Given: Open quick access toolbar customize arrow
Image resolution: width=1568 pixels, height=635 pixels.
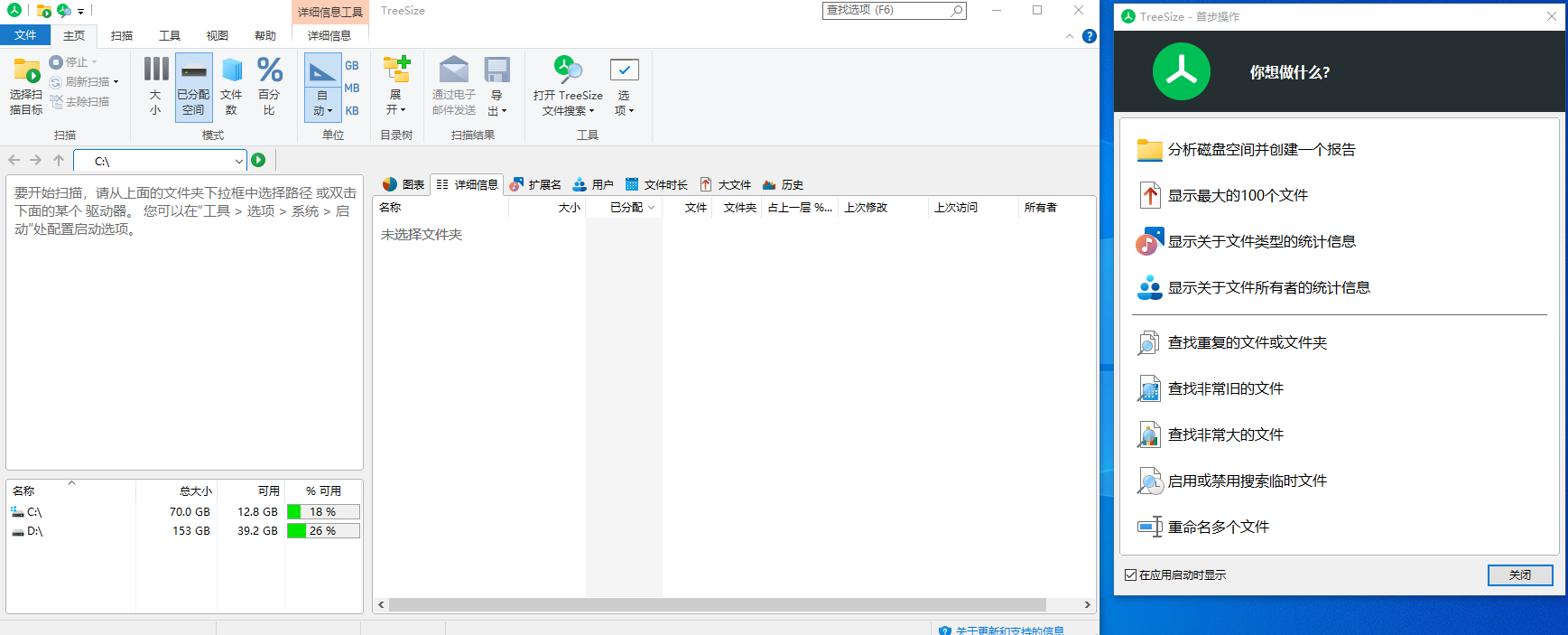Looking at the screenshot, I should (x=80, y=12).
